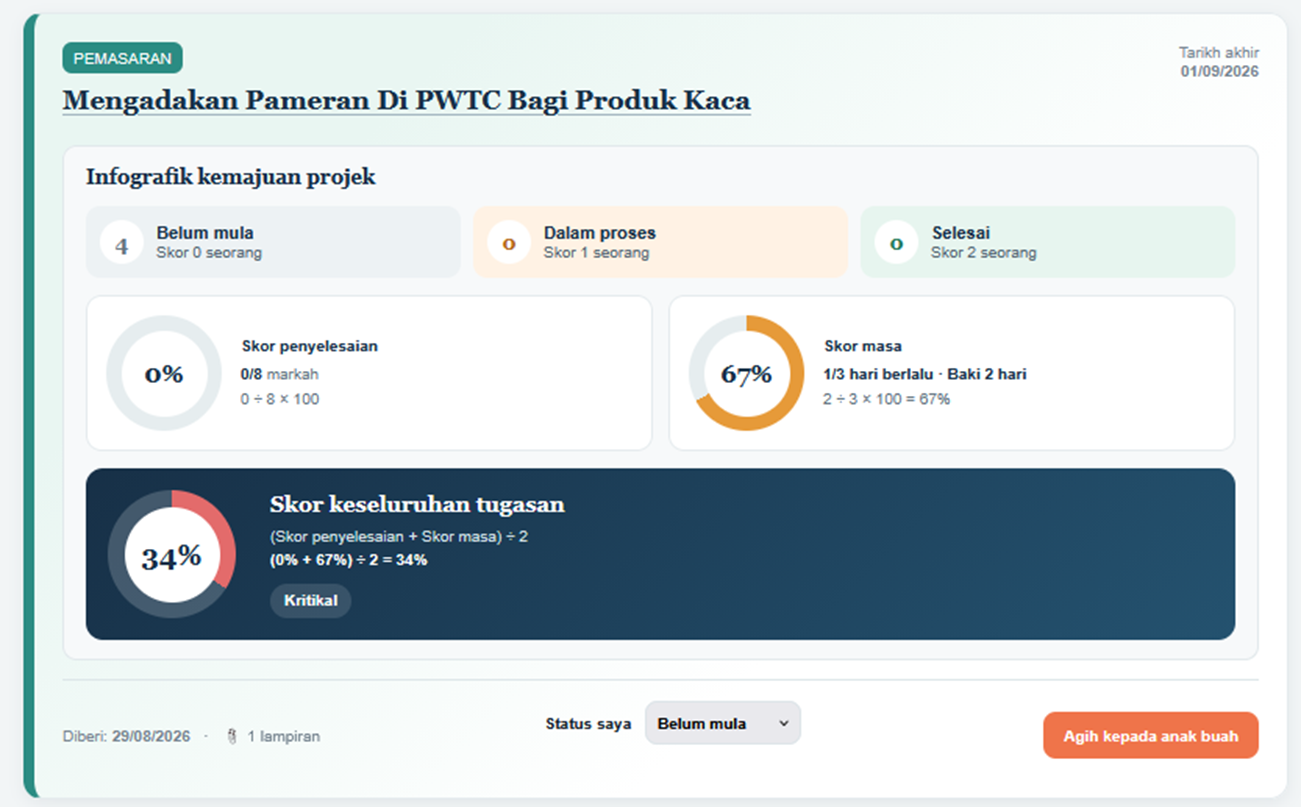Select the Selesai status card
The width and height of the screenshot is (1301, 807).
click(1047, 242)
